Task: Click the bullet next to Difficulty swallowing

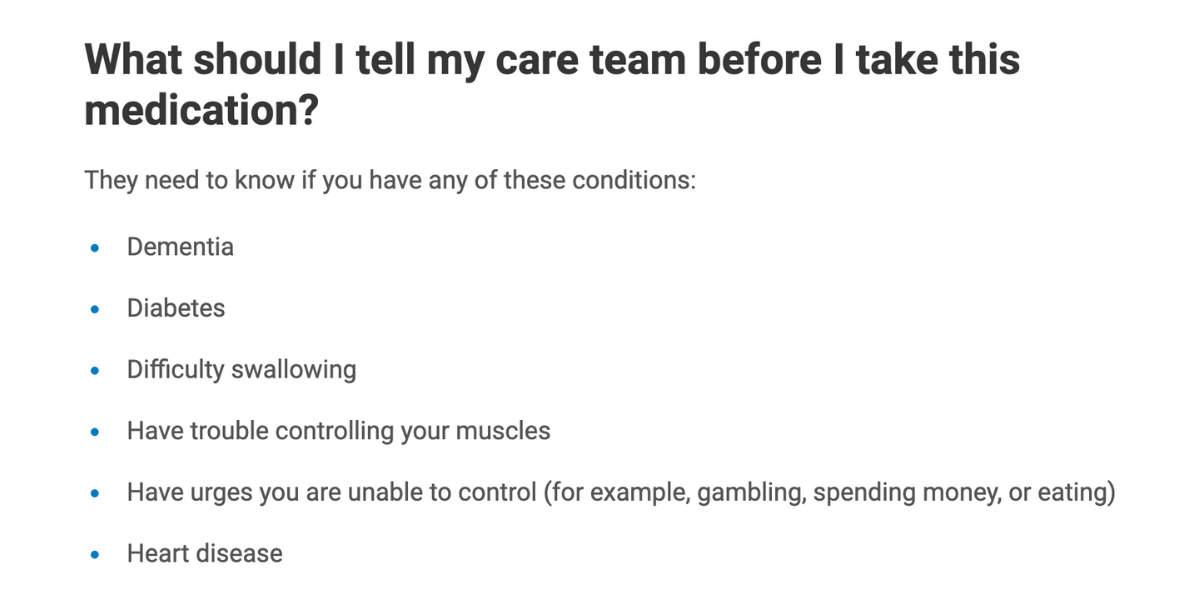Action: (x=95, y=371)
